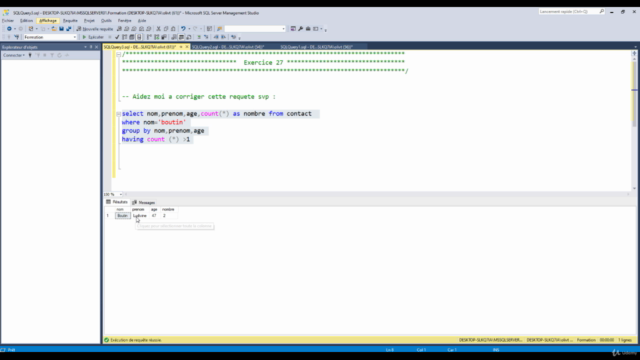
Task: Open the Affichage menu
Action: 48,20
